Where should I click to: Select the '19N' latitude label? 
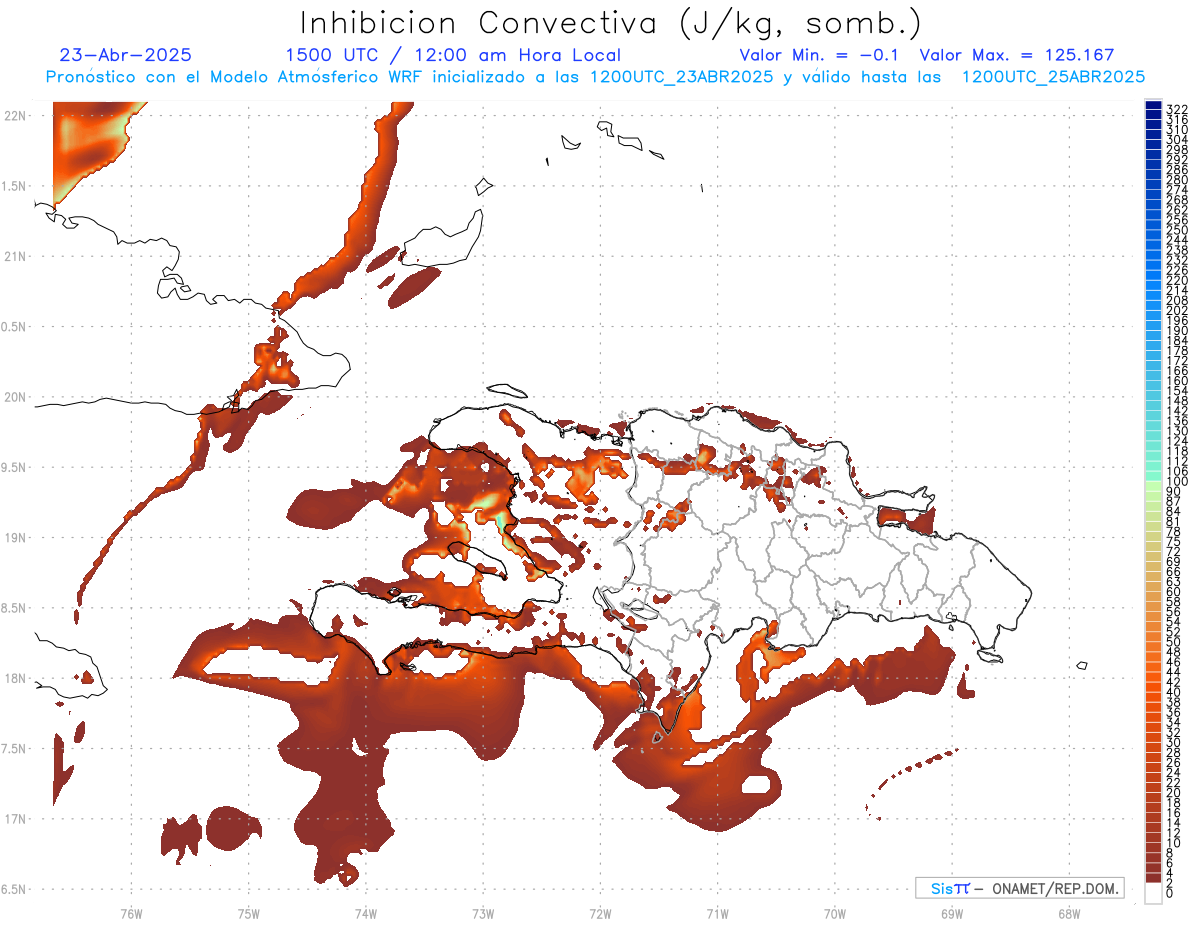click(x=15, y=537)
